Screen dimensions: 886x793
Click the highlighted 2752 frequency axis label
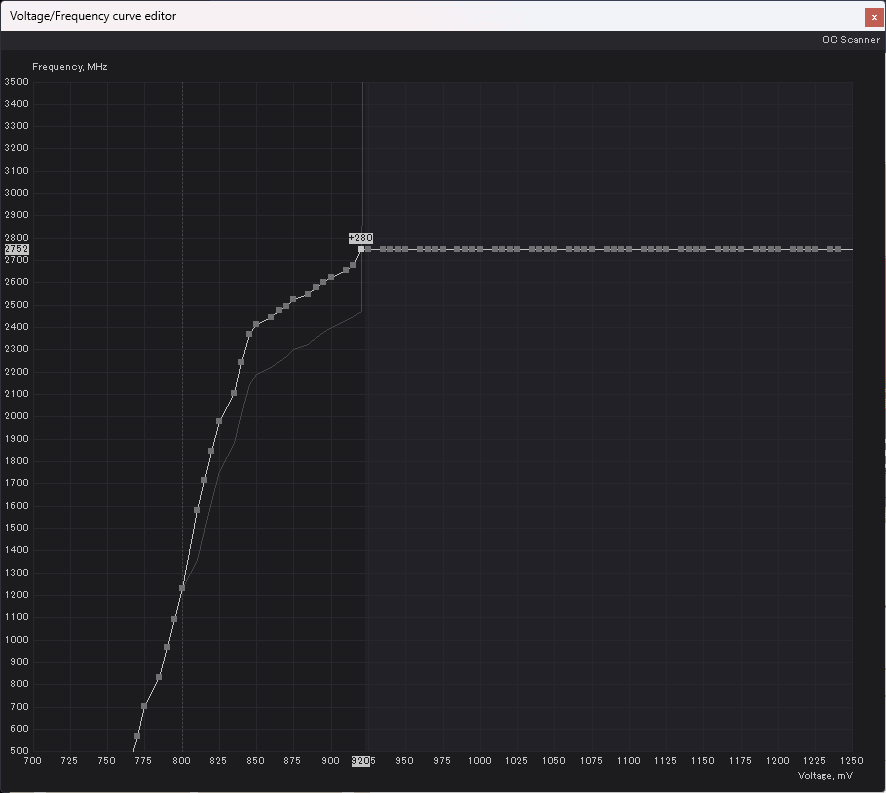[x=17, y=249]
